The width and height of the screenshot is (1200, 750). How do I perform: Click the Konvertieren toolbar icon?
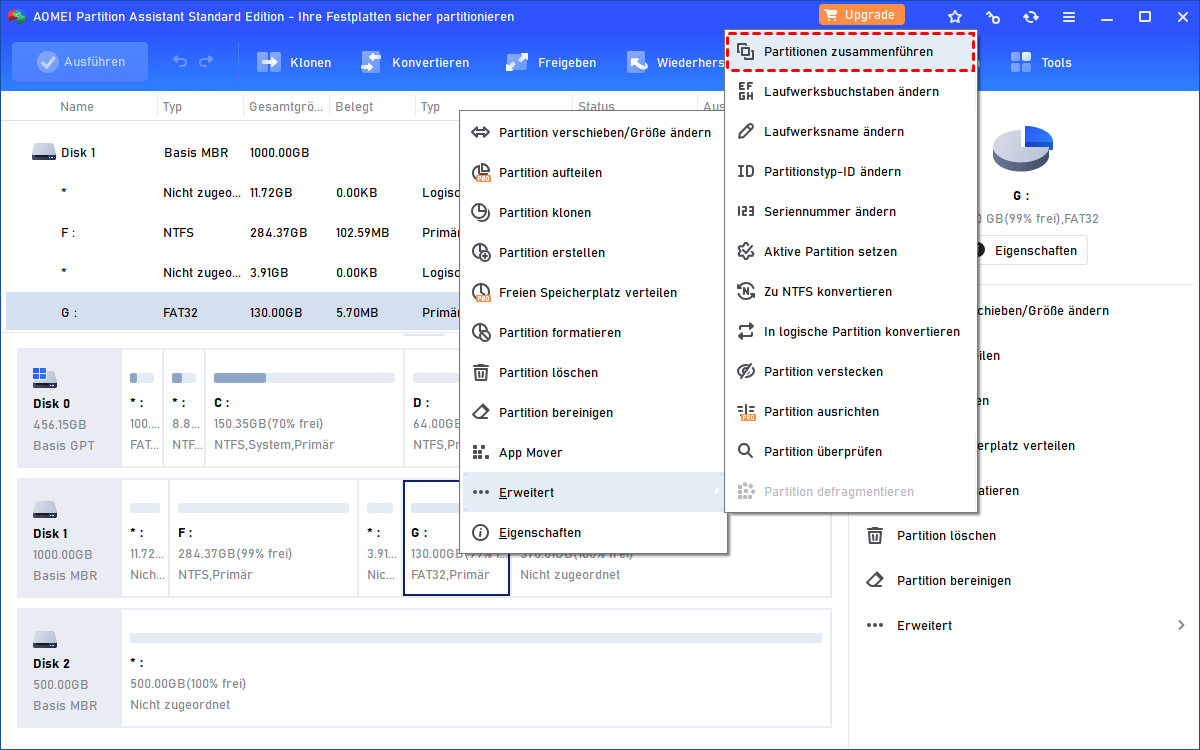[371, 62]
